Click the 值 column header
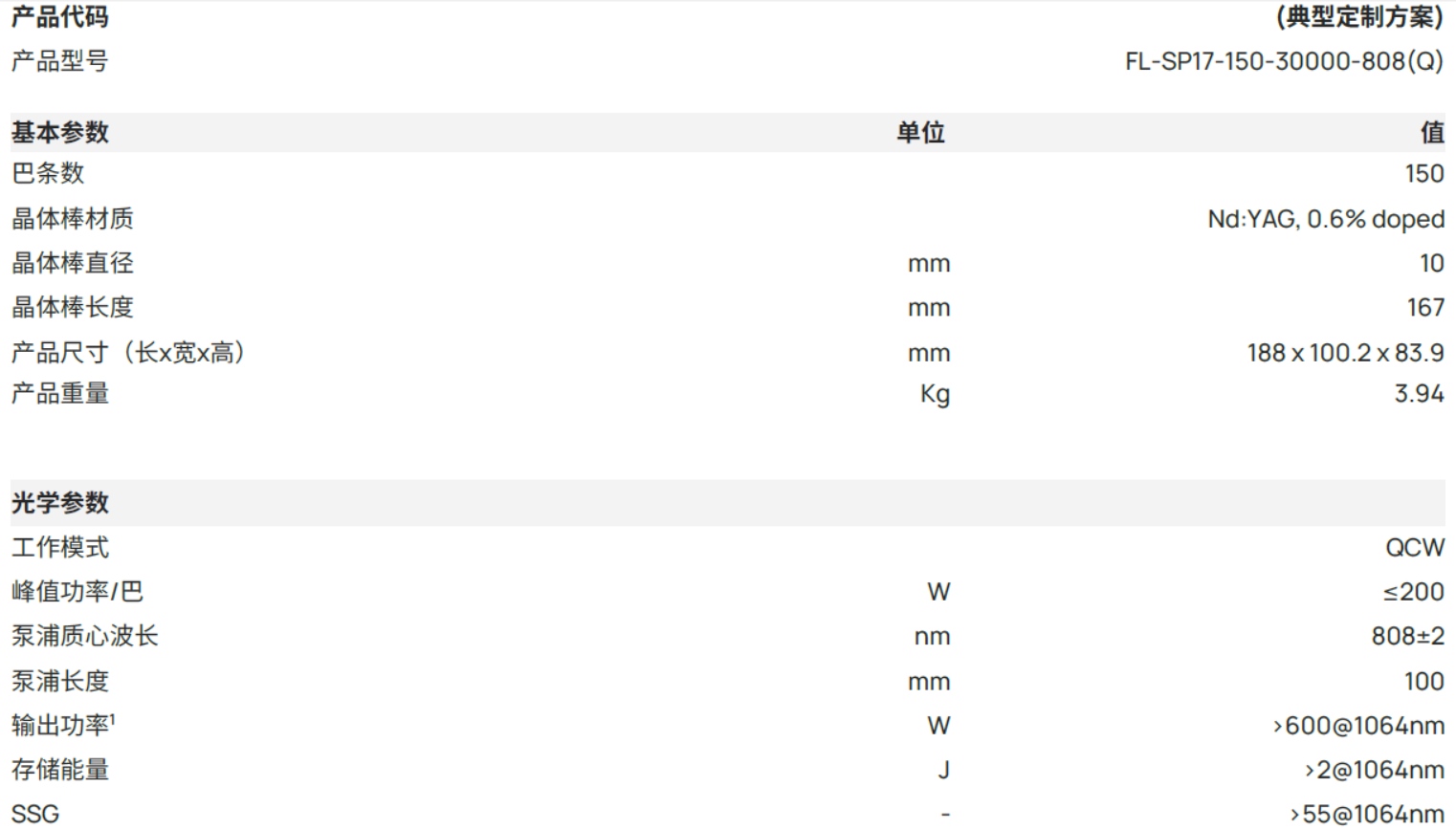The height and width of the screenshot is (830, 1456). click(1432, 132)
